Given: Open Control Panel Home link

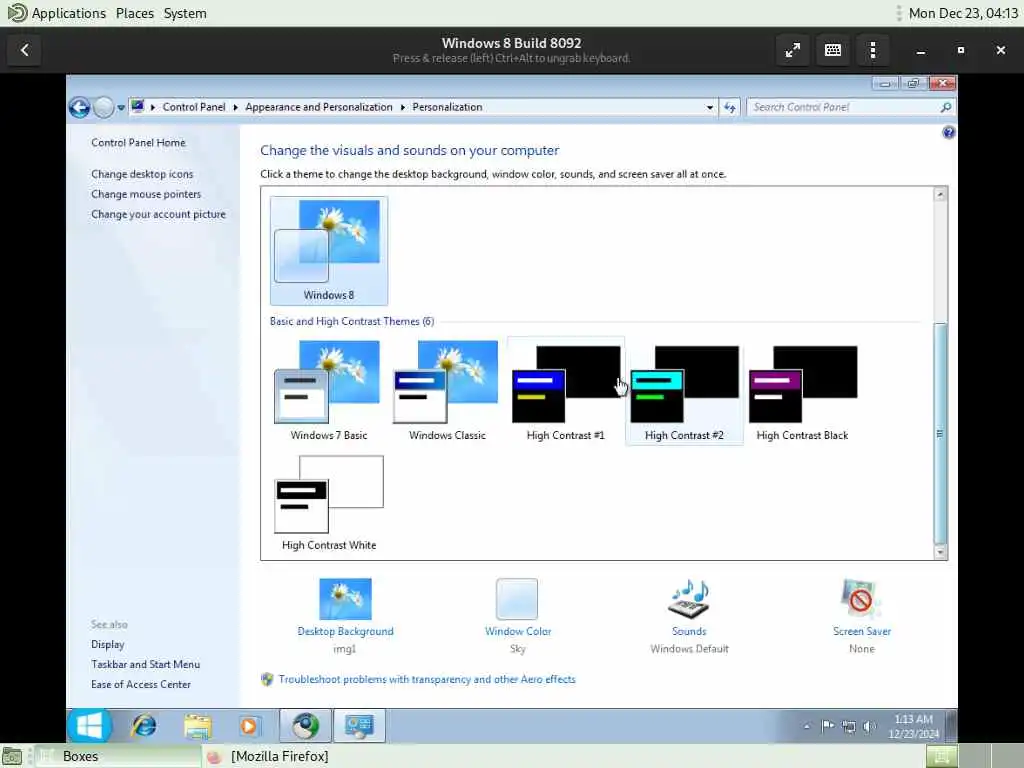Looking at the screenshot, I should pos(138,142).
